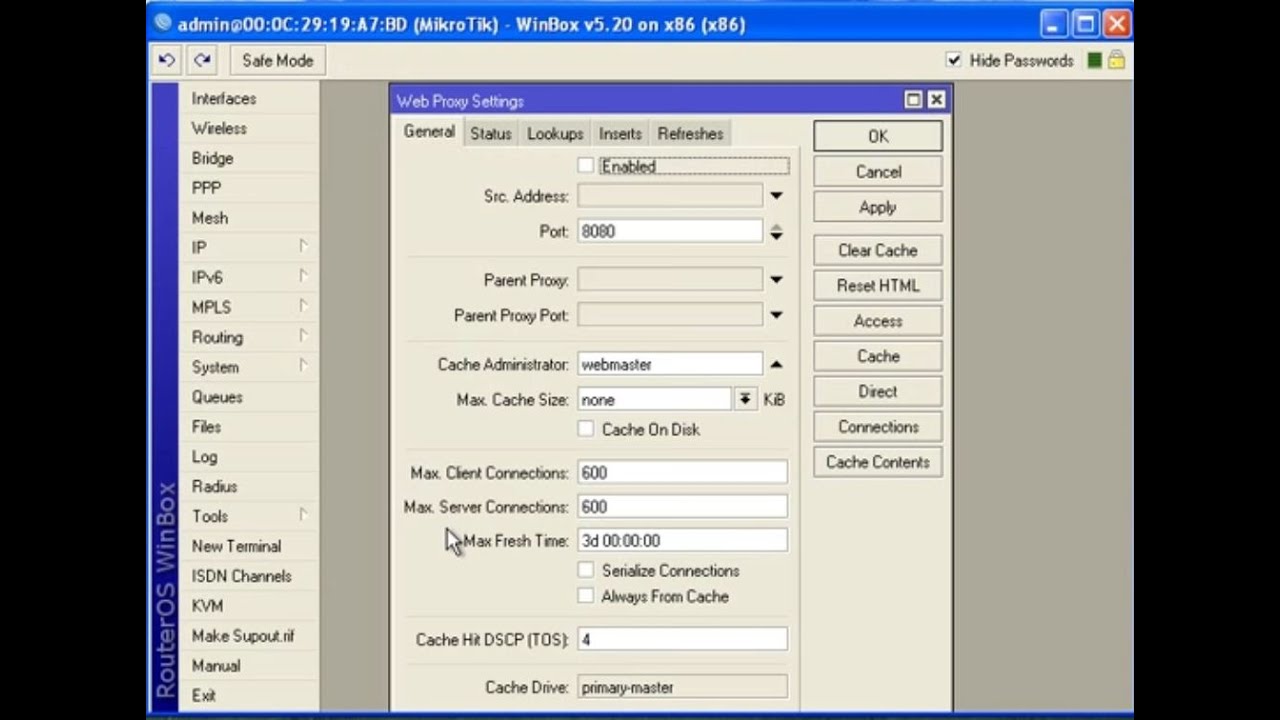This screenshot has height=720, width=1280.
Task: Click the Clear Cache button
Action: (878, 250)
